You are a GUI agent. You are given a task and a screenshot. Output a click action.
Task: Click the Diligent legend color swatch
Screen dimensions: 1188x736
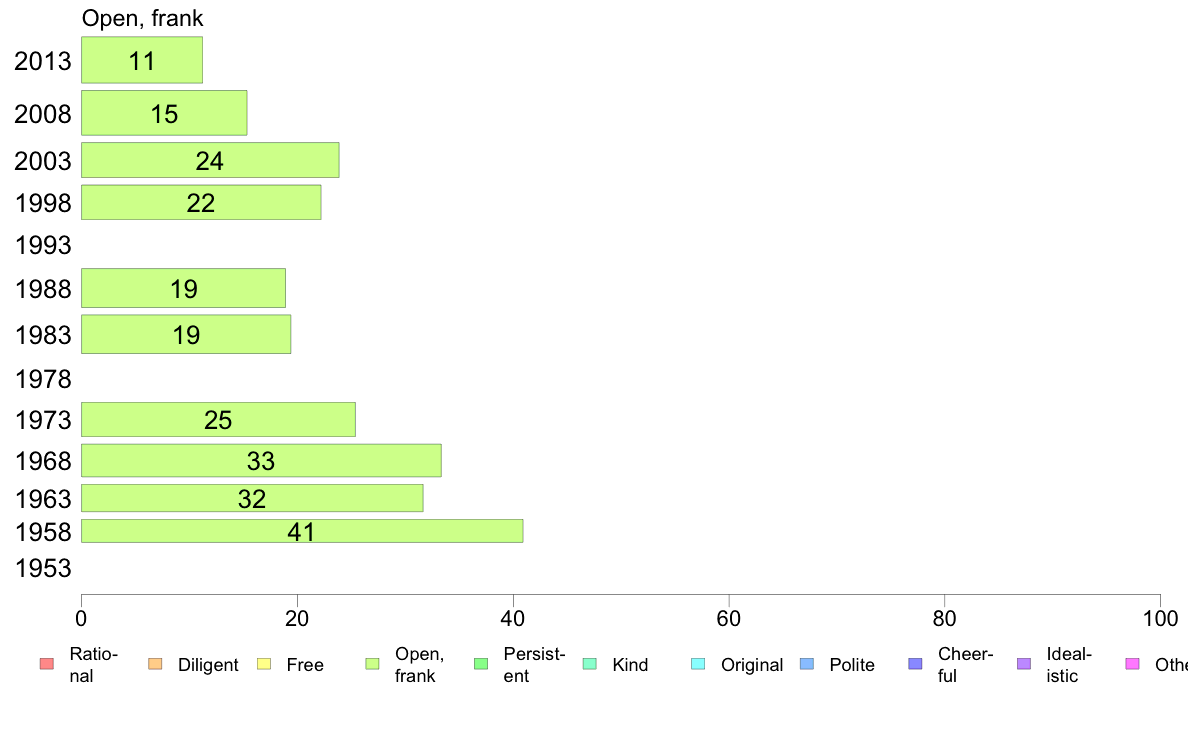[x=155, y=664]
